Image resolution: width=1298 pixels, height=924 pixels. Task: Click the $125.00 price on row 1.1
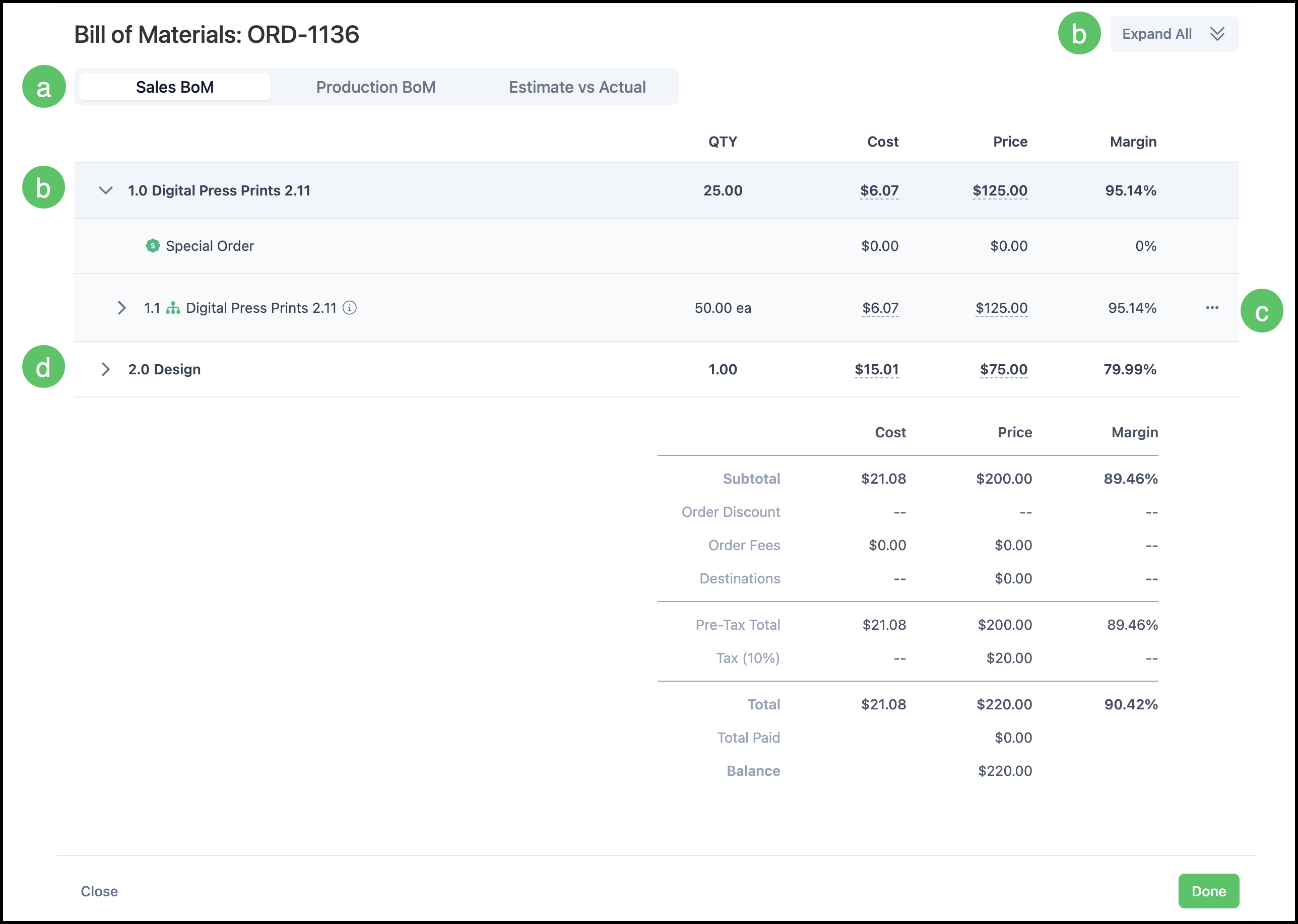pyautogui.click(x=1002, y=308)
